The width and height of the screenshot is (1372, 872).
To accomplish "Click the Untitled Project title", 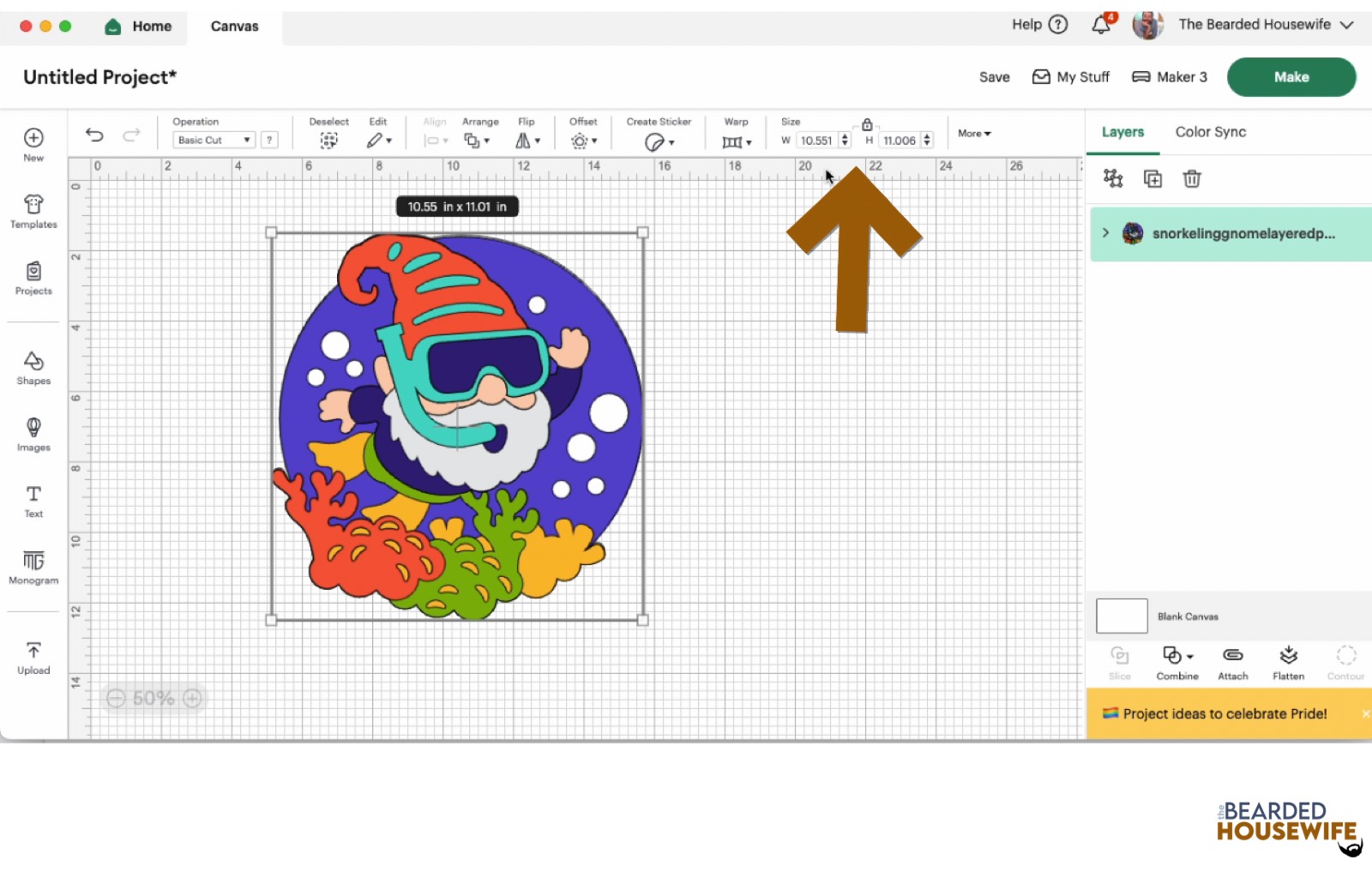I will click(x=99, y=77).
